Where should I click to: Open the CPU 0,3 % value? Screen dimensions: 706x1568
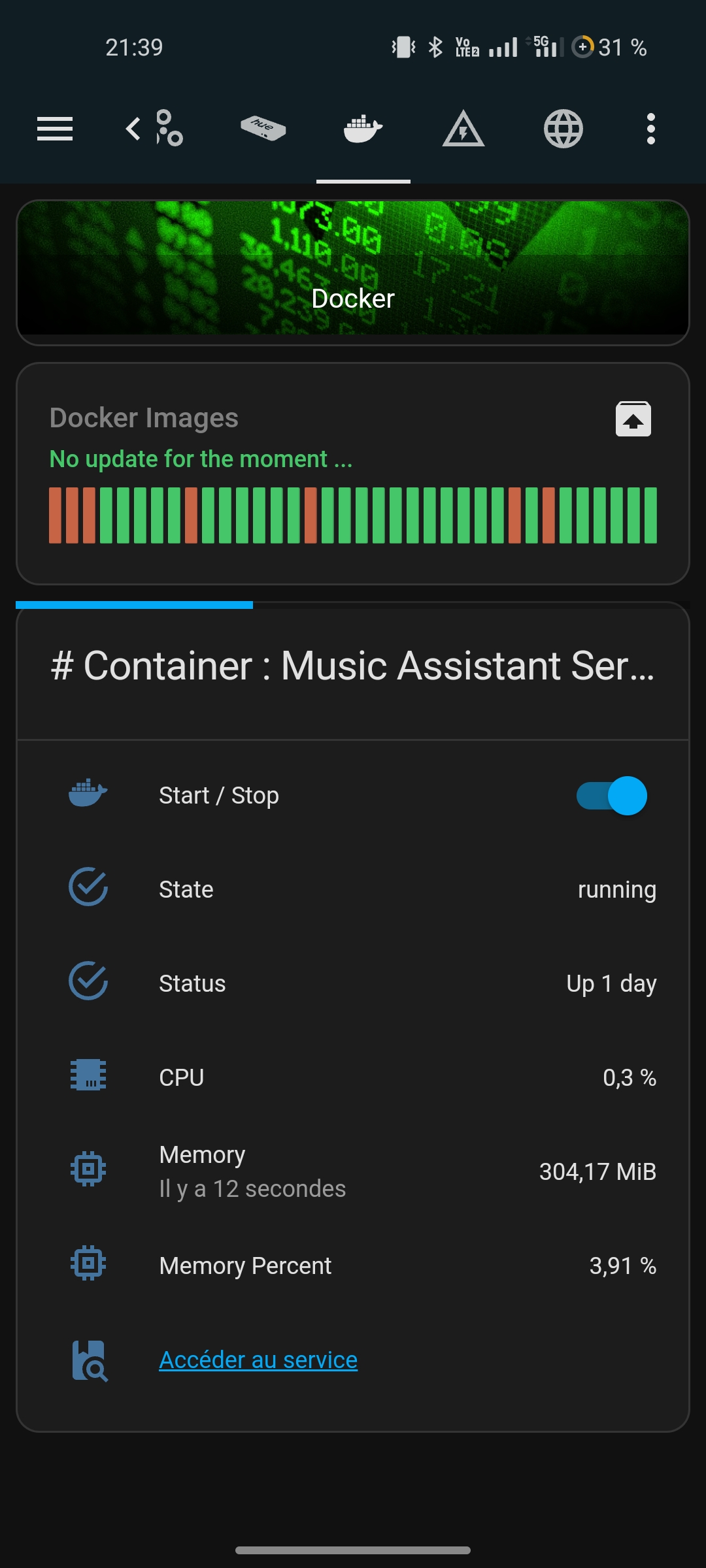(x=629, y=1078)
